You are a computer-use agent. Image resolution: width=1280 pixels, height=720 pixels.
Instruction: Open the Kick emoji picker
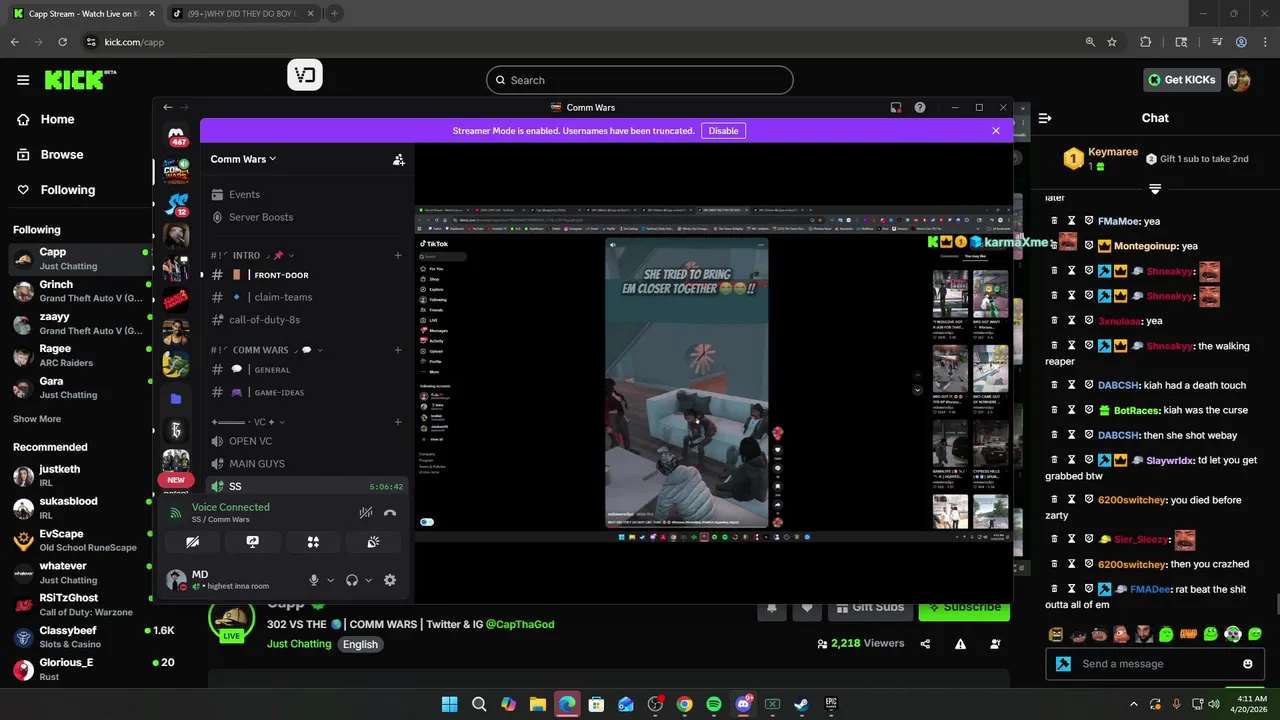(x=1247, y=664)
